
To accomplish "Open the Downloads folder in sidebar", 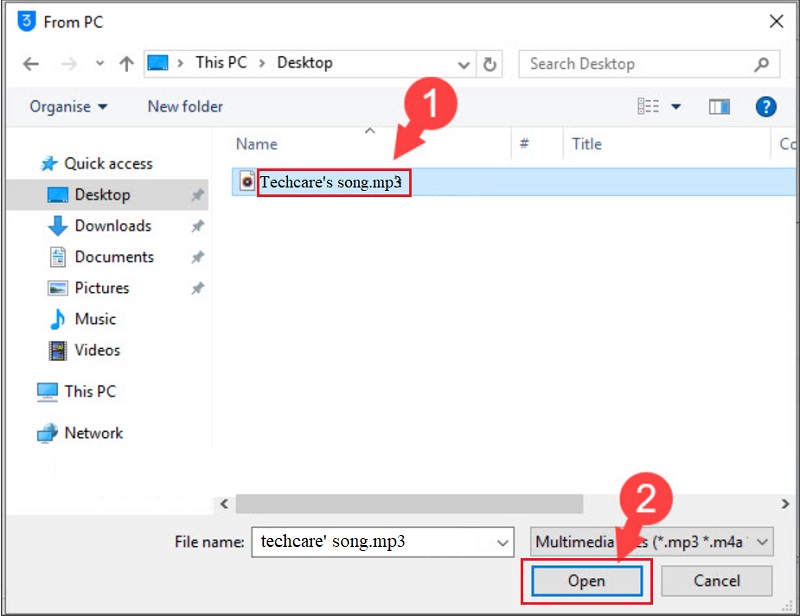I will pos(112,226).
